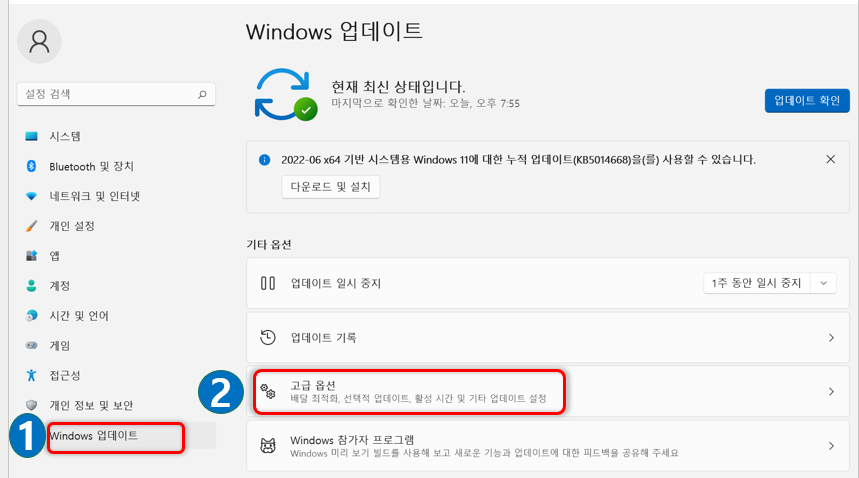Screen dimensions: 859x478
Task: Select 게임 in the sidebar
Action: pyautogui.click(x=116, y=345)
